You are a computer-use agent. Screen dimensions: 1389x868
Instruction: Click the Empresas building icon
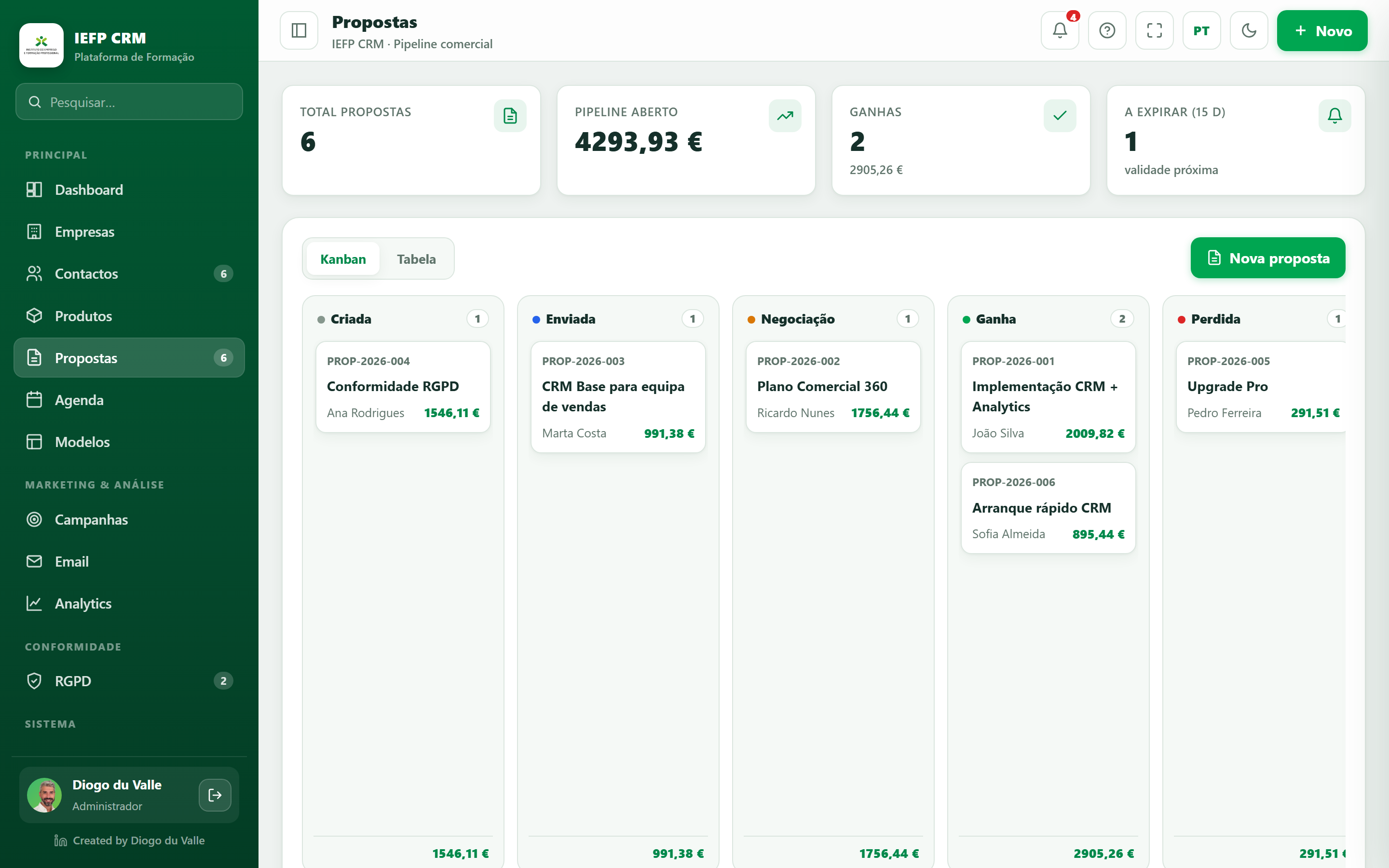(34, 231)
